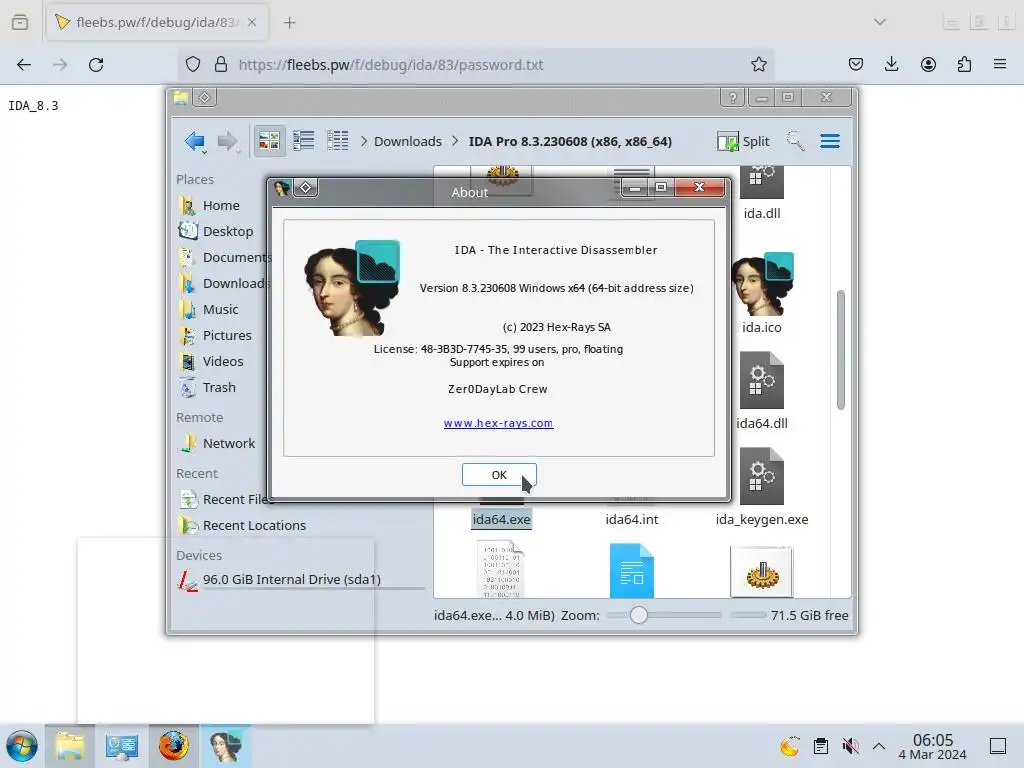
Task: Switch file manager to Compact view
Action: click(x=304, y=141)
